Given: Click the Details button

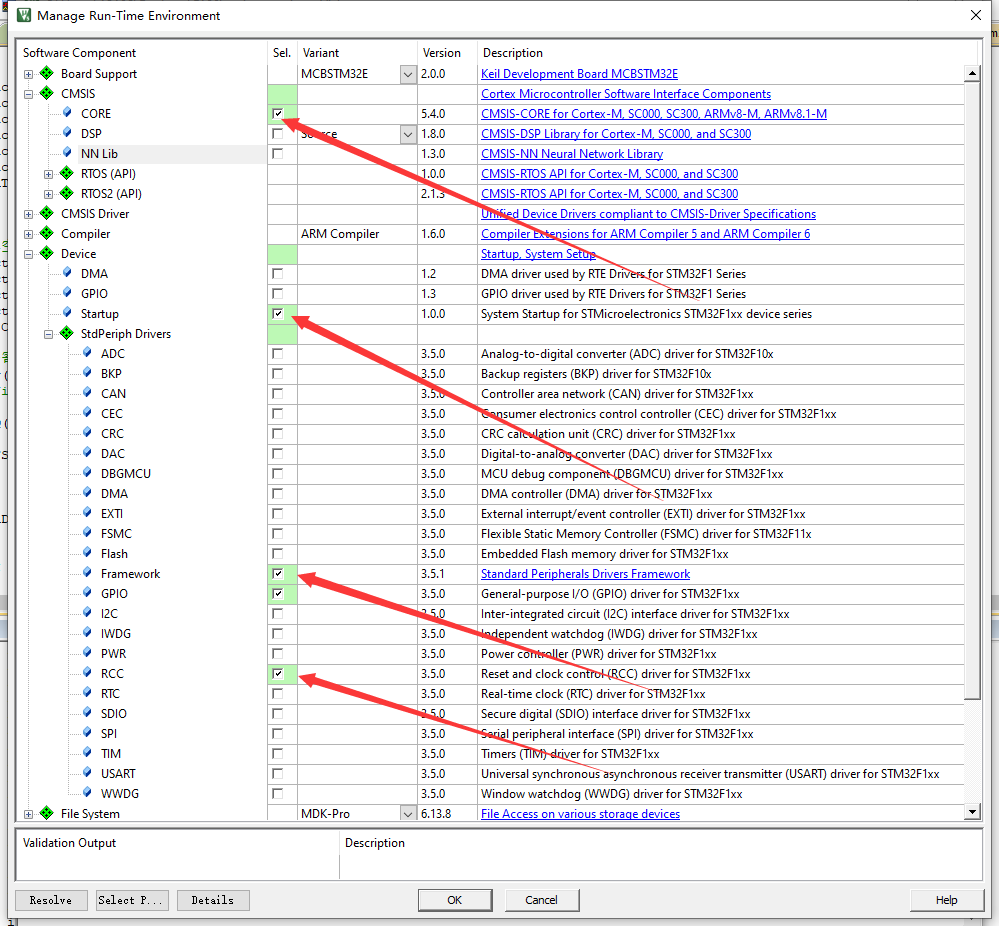Looking at the screenshot, I should 213,900.
